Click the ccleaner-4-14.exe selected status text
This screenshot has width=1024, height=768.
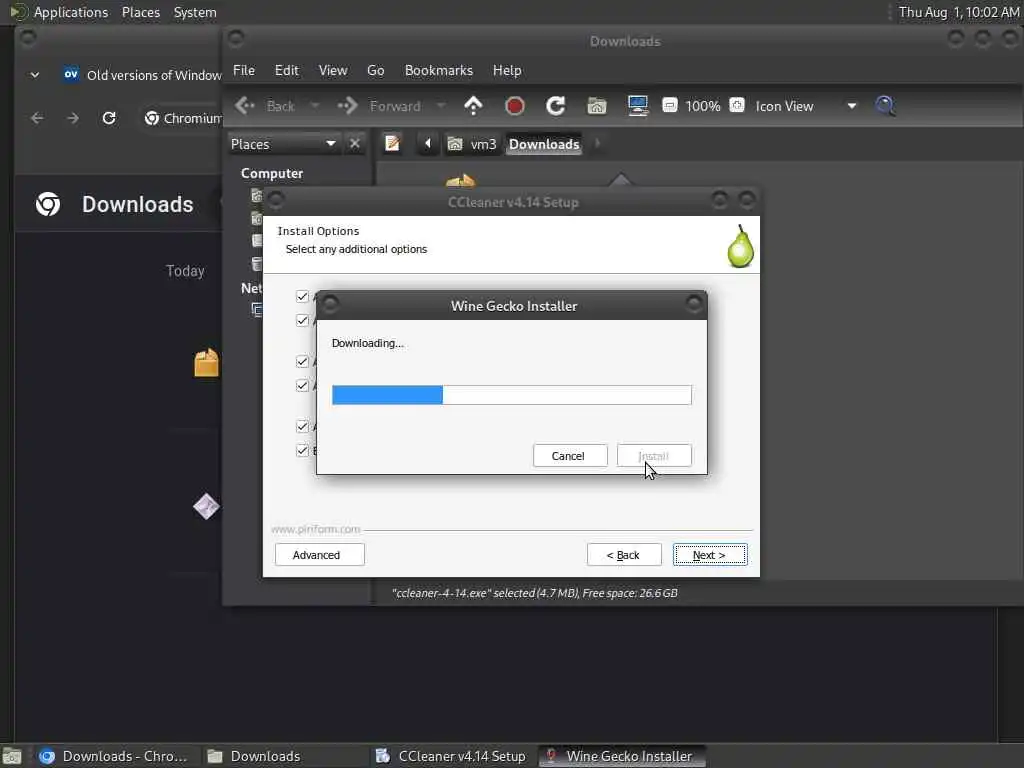click(534, 593)
